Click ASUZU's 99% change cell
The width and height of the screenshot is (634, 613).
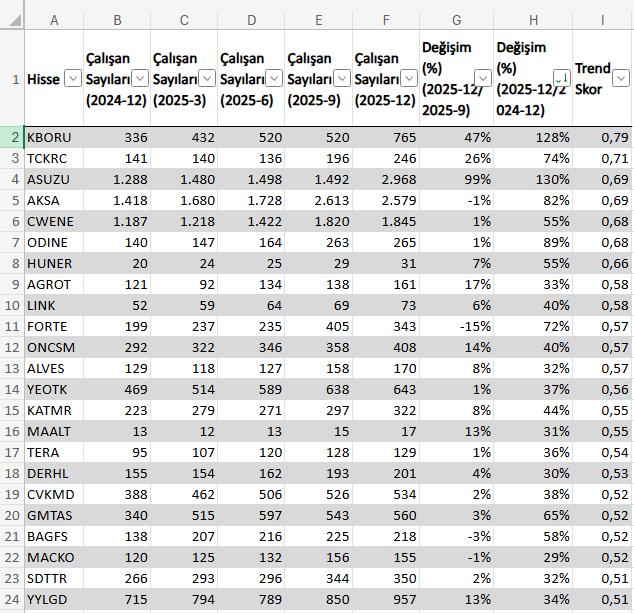coord(456,179)
